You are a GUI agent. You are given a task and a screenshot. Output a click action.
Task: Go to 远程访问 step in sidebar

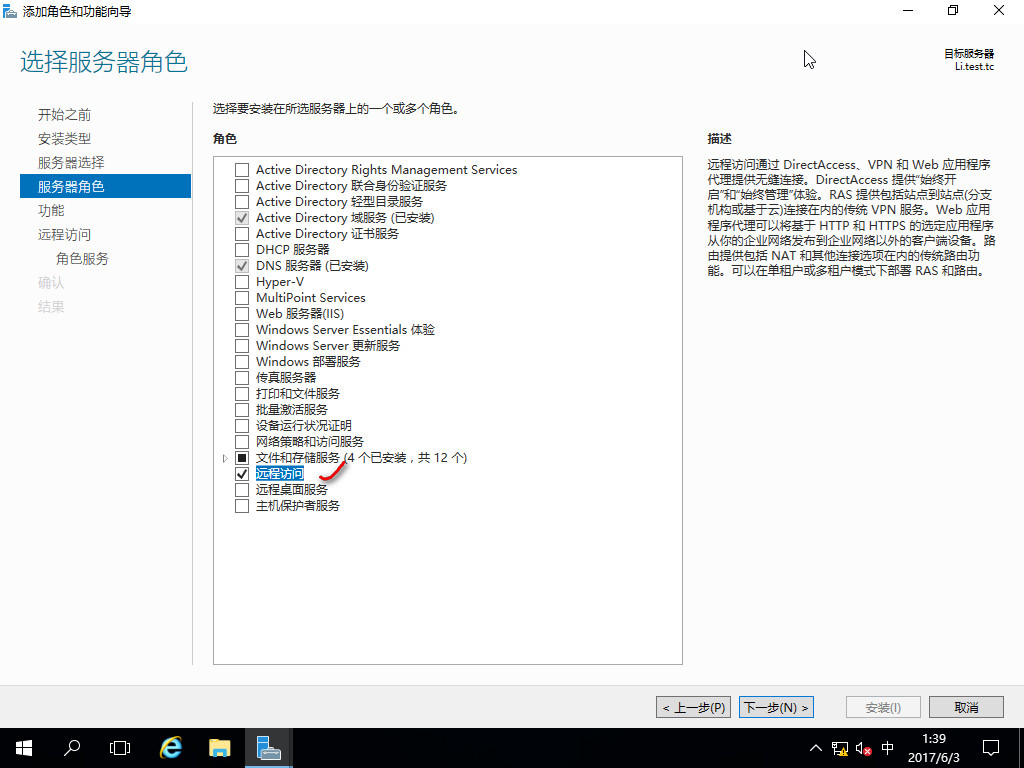(65, 234)
